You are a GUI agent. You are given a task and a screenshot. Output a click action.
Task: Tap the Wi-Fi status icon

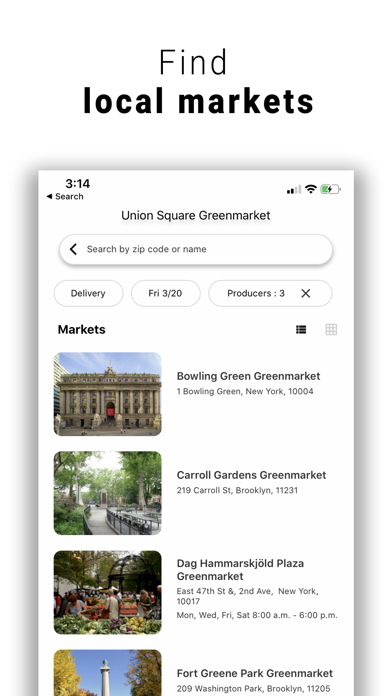[311, 189]
